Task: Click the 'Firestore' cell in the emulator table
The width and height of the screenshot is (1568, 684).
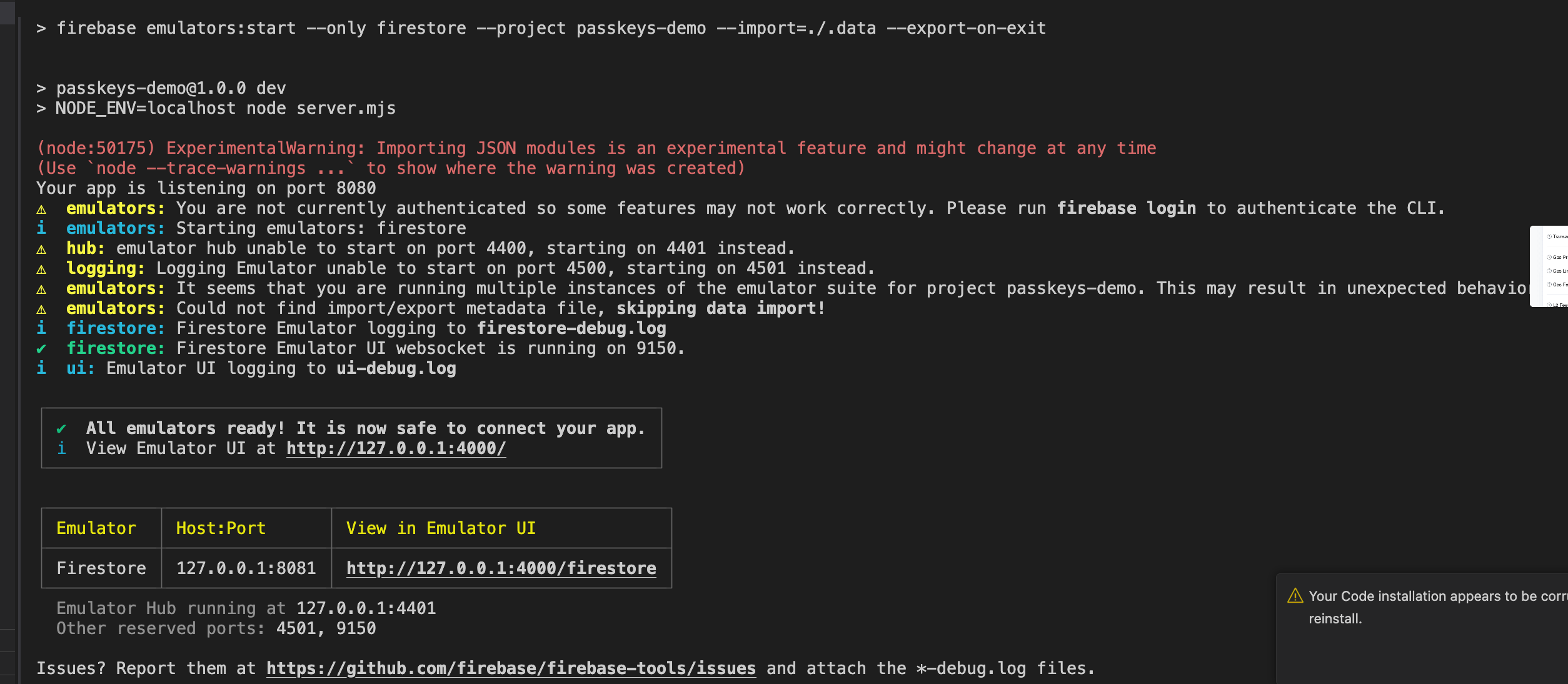Action: click(101, 568)
